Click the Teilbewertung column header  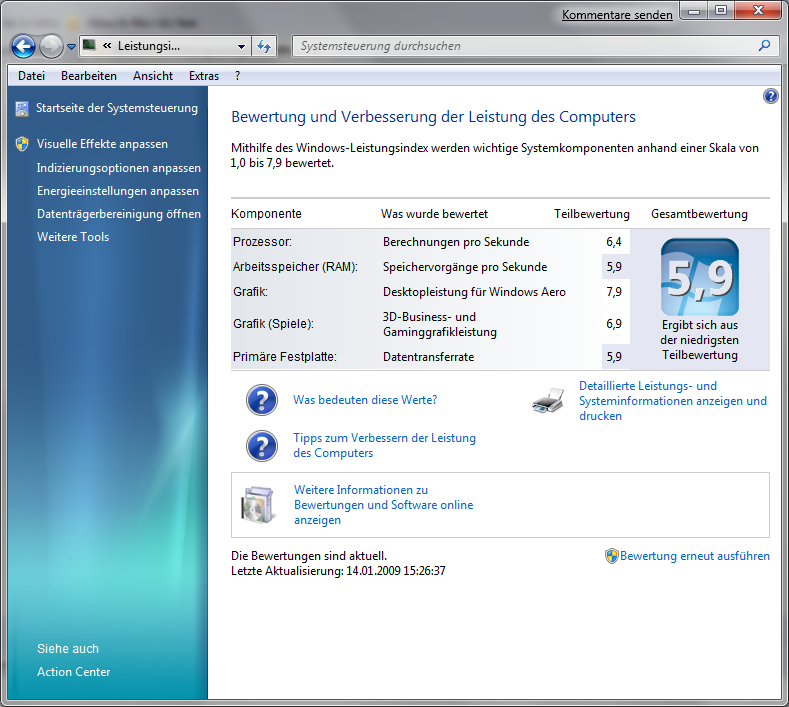tap(592, 214)
